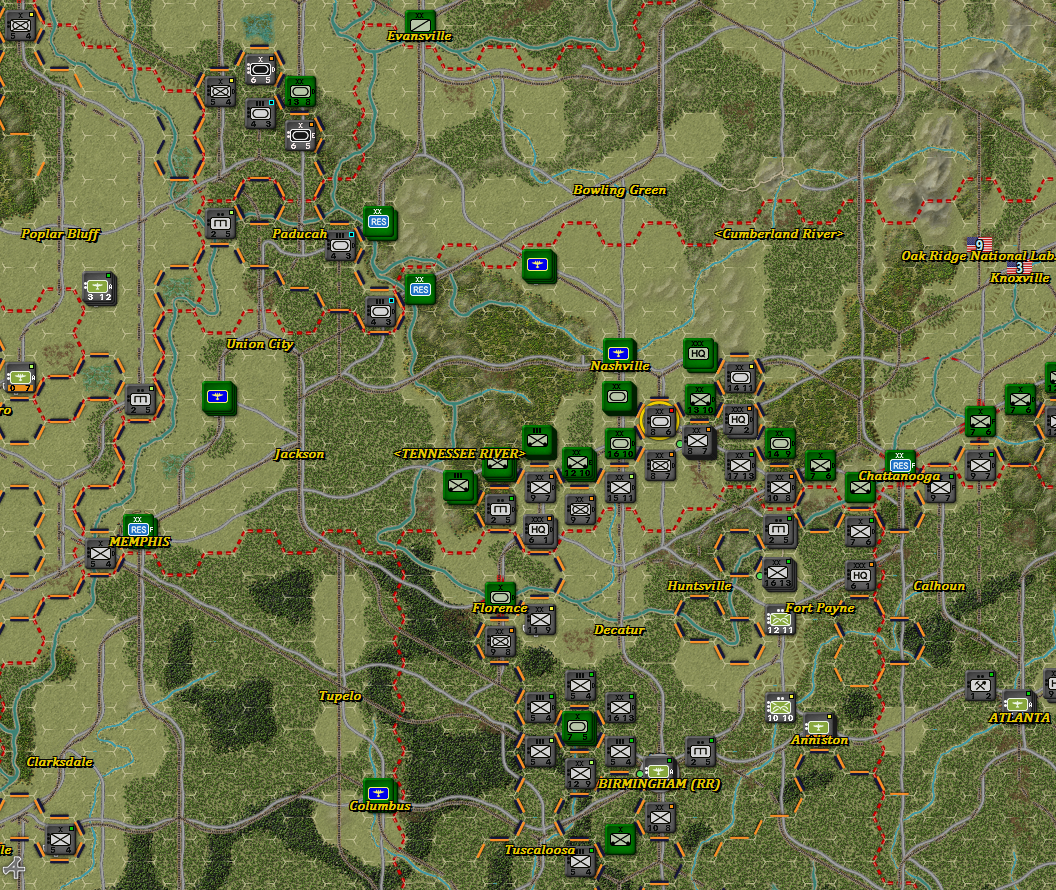
Task: Click the blue air unit on Nashville
Action: tap(618, 352)
